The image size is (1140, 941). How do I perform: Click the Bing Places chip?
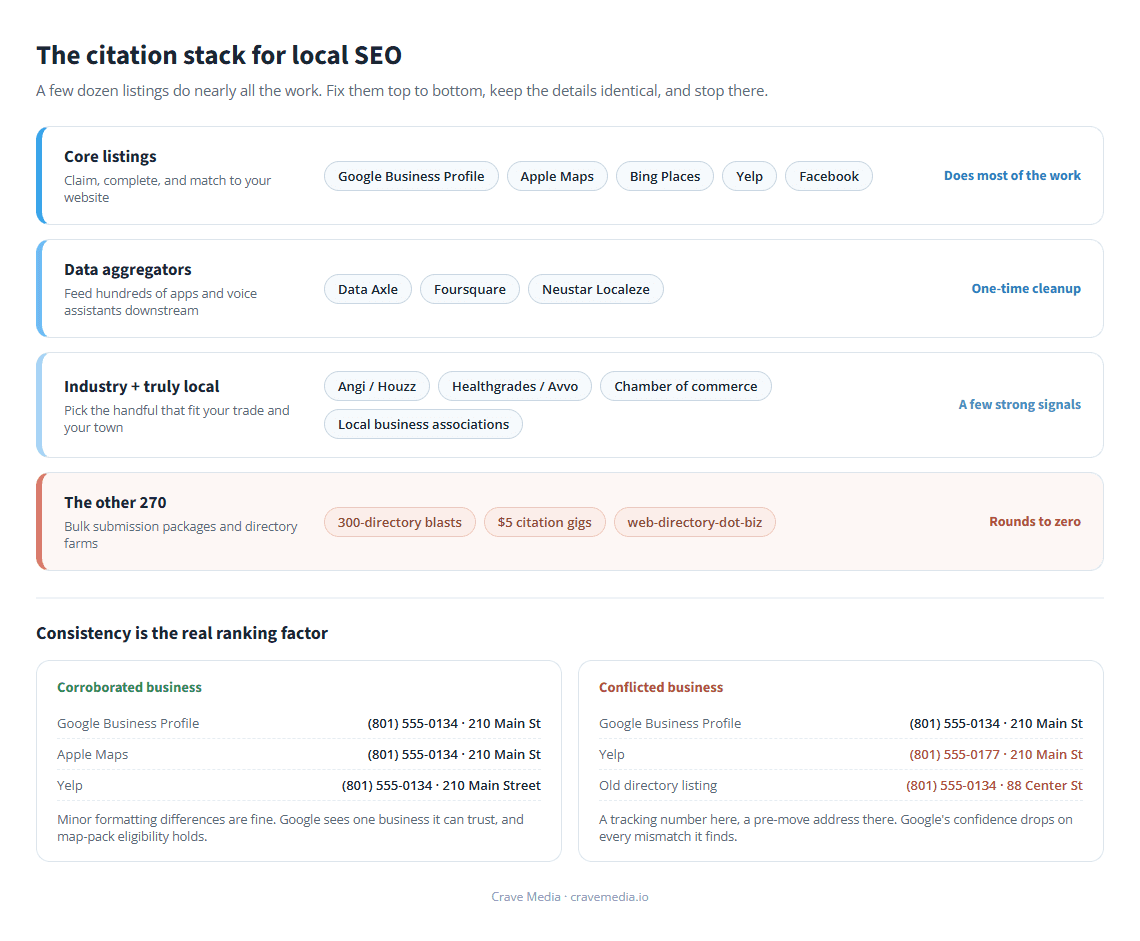[665, 176]
